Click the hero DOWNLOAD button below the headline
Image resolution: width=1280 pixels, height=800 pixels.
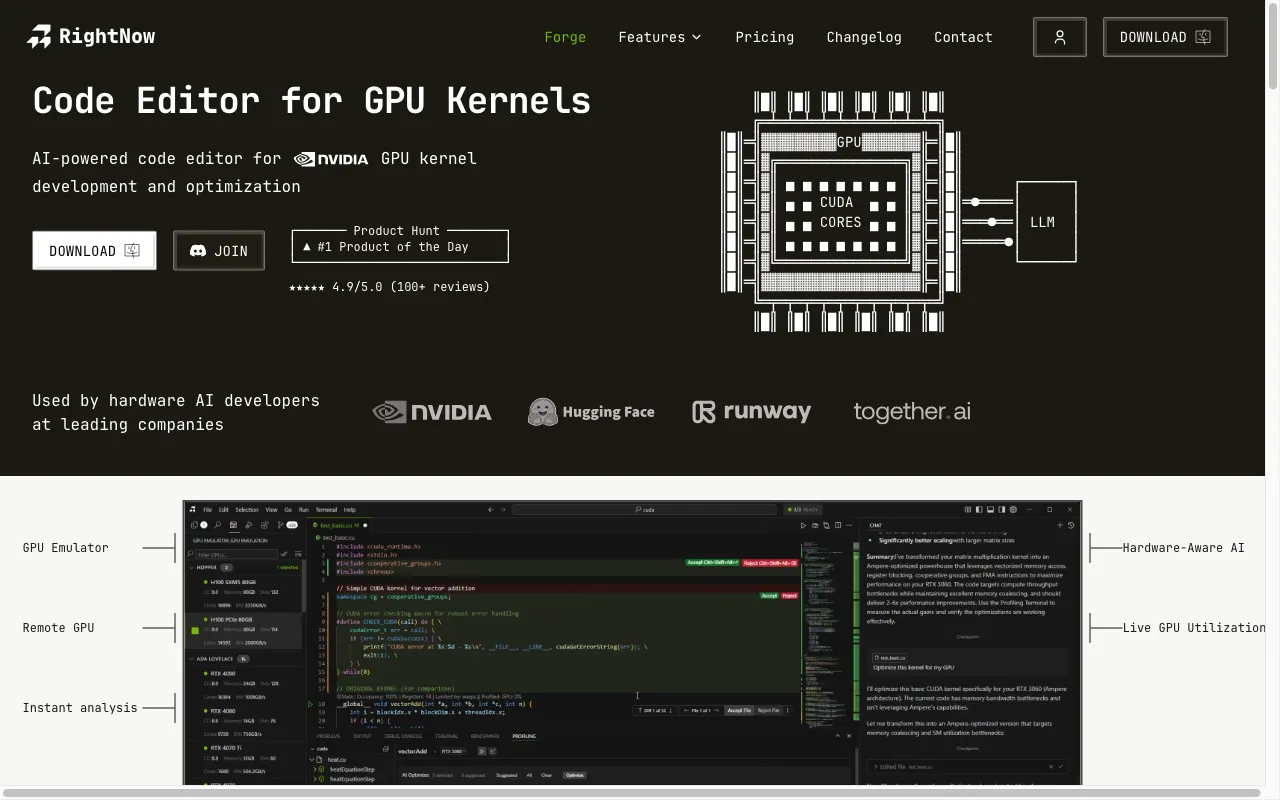pyautogui.click(x=94, y=251)
